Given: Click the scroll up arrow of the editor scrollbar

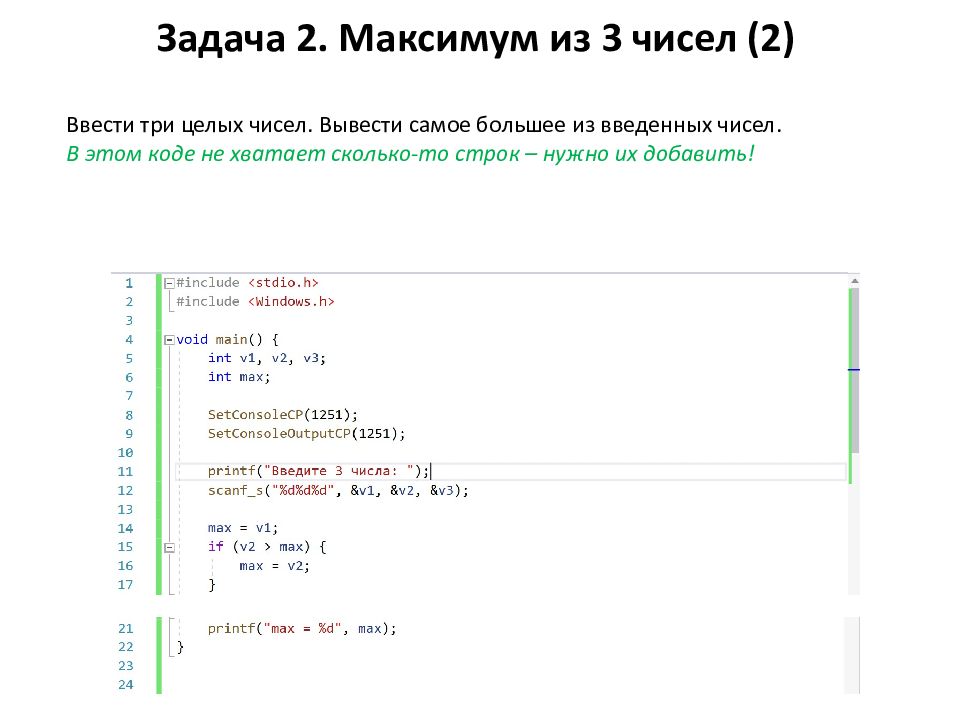Looking at the screenshot, I should pos(855,281).
